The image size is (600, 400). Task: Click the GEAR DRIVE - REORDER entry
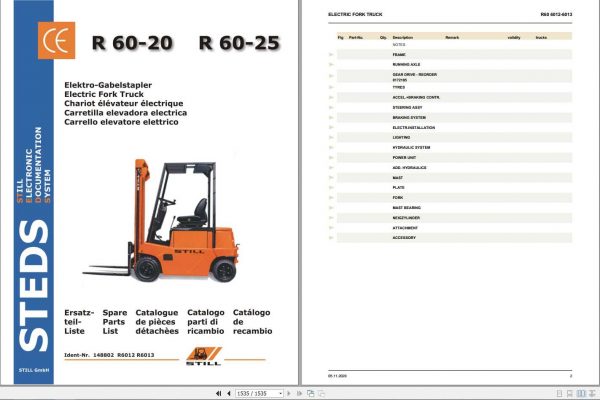click(415, 75)
